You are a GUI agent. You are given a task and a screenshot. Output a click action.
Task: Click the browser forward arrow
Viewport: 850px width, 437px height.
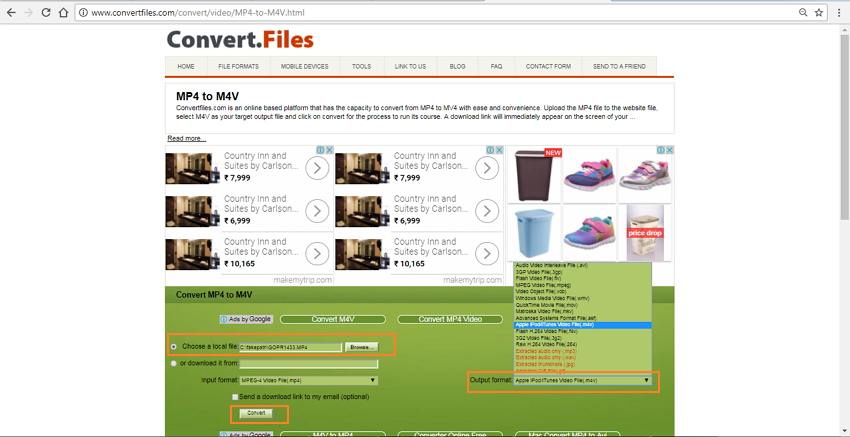pos(28,12)
